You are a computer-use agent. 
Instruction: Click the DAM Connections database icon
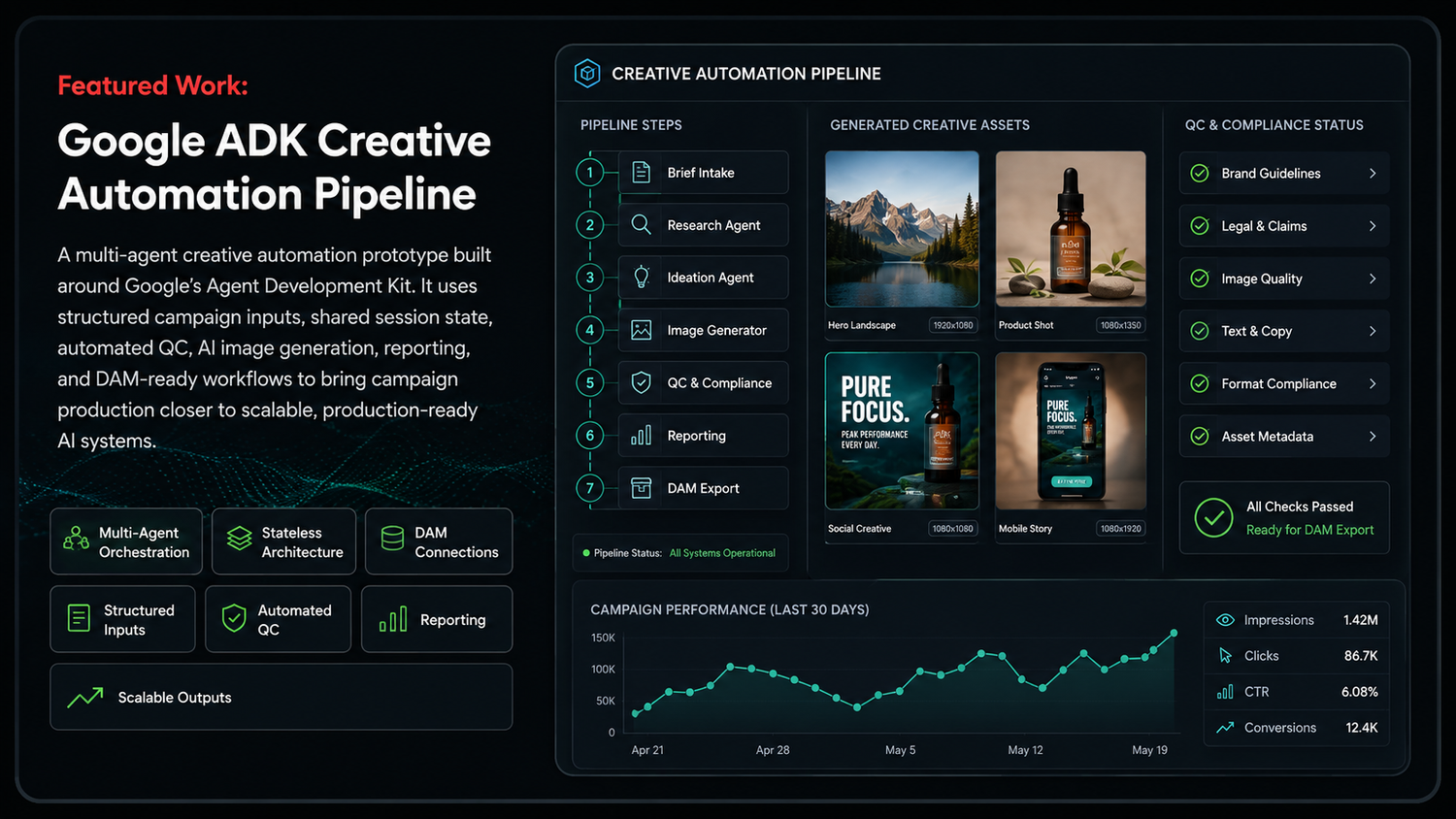point(392,539)
